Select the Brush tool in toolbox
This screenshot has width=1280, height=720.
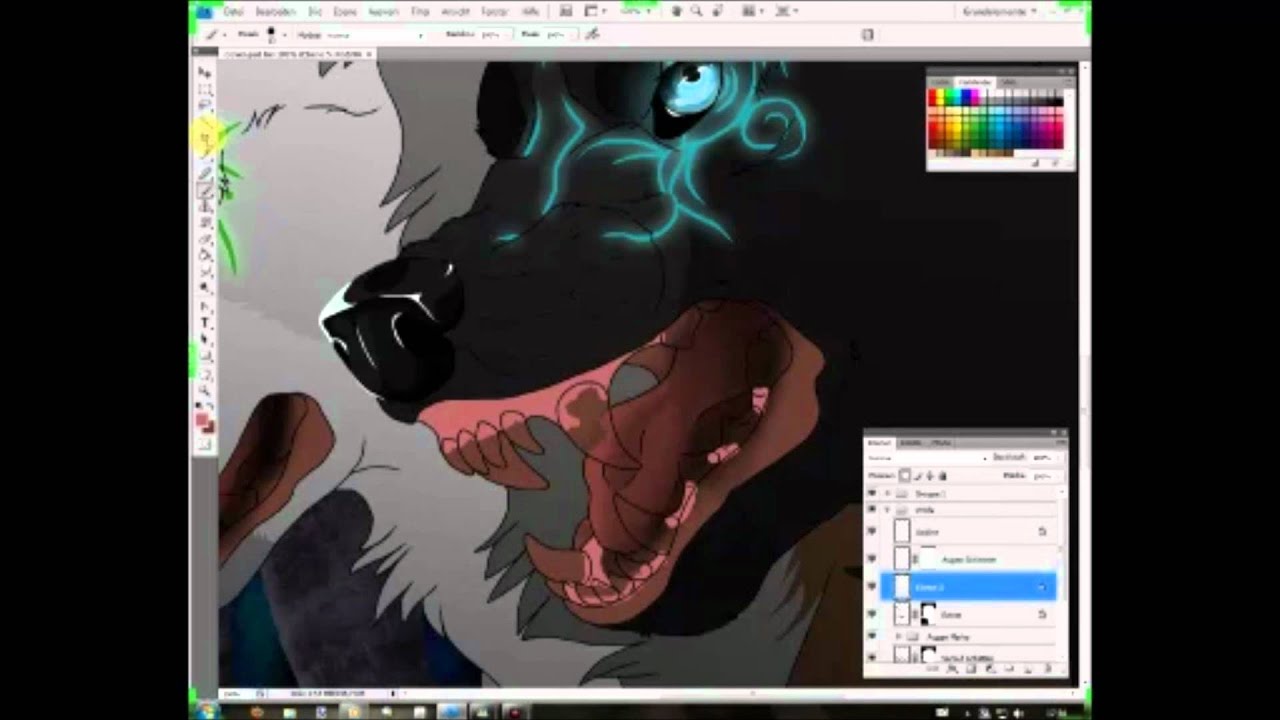click(205, 190)
